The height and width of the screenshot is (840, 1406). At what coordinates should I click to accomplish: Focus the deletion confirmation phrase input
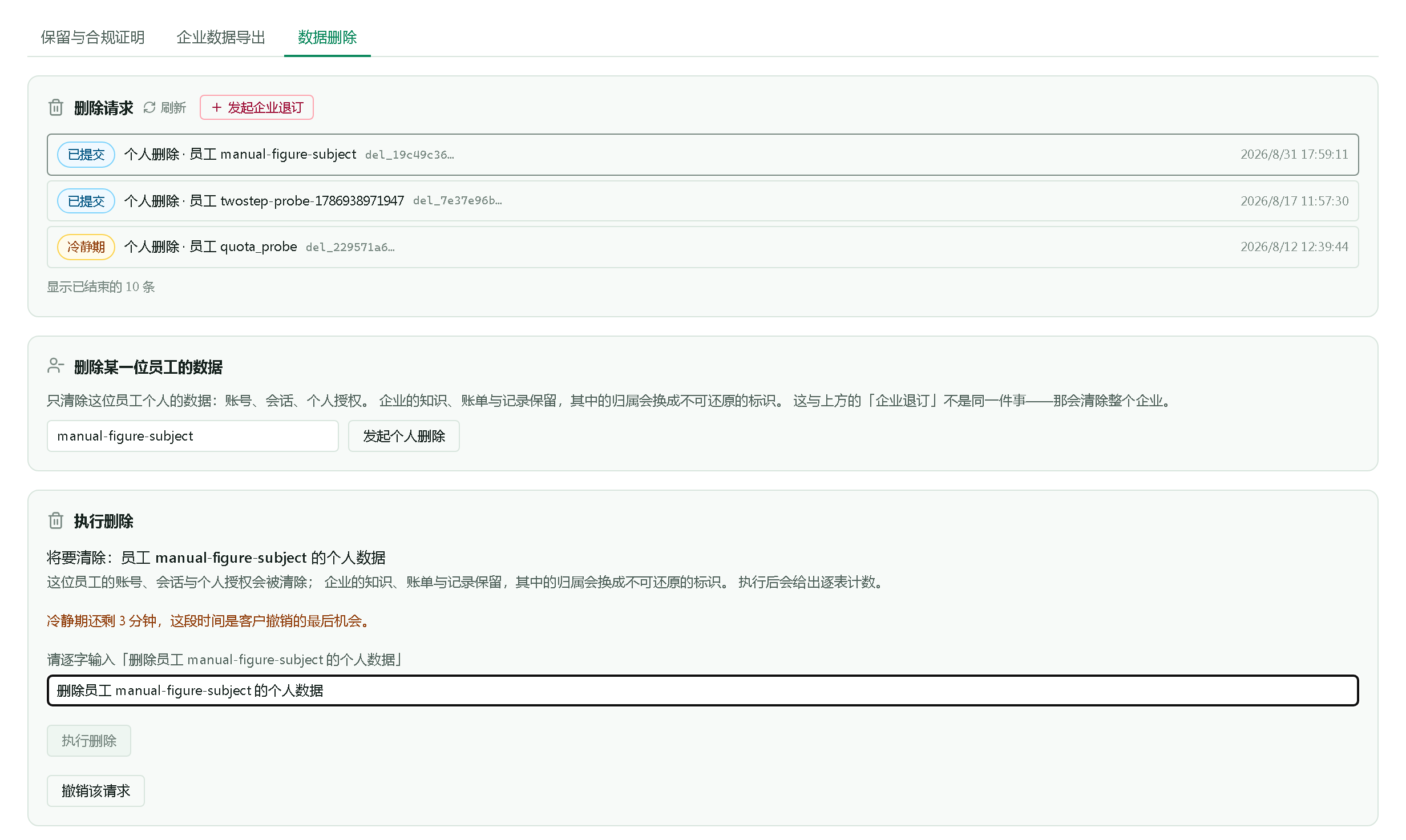702,690
